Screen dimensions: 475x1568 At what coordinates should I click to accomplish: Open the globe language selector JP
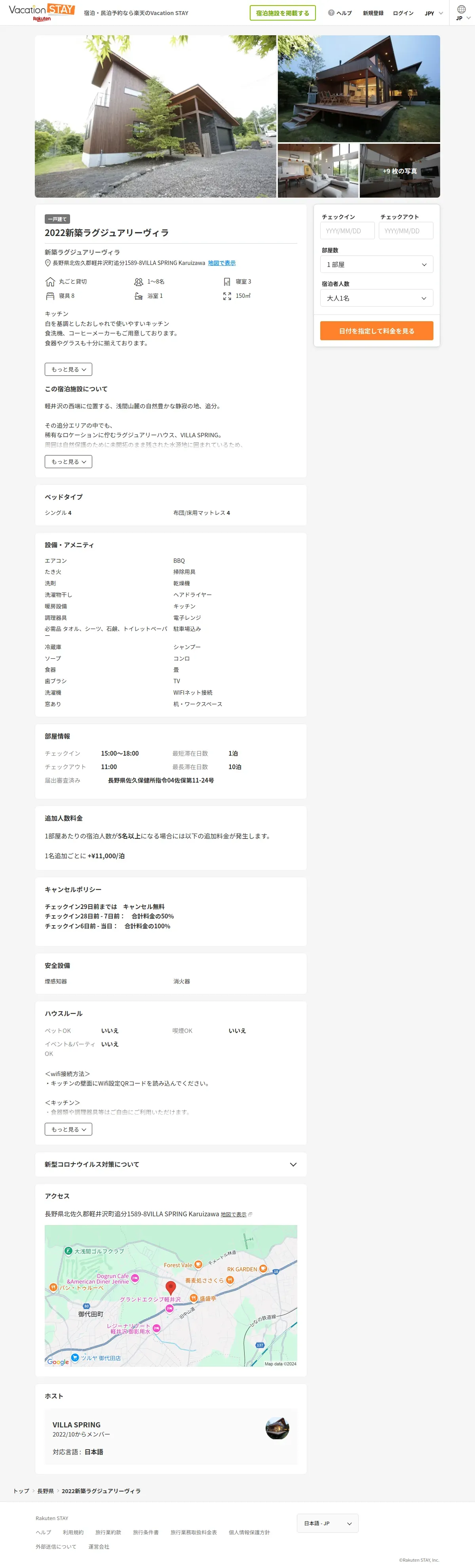coord(462,13)
